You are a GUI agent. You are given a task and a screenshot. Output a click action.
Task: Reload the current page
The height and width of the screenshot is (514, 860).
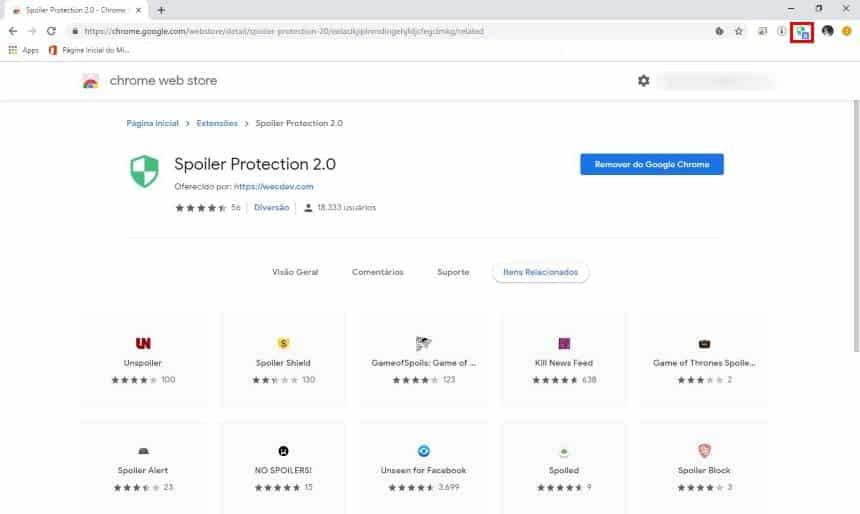pos(51,31)
